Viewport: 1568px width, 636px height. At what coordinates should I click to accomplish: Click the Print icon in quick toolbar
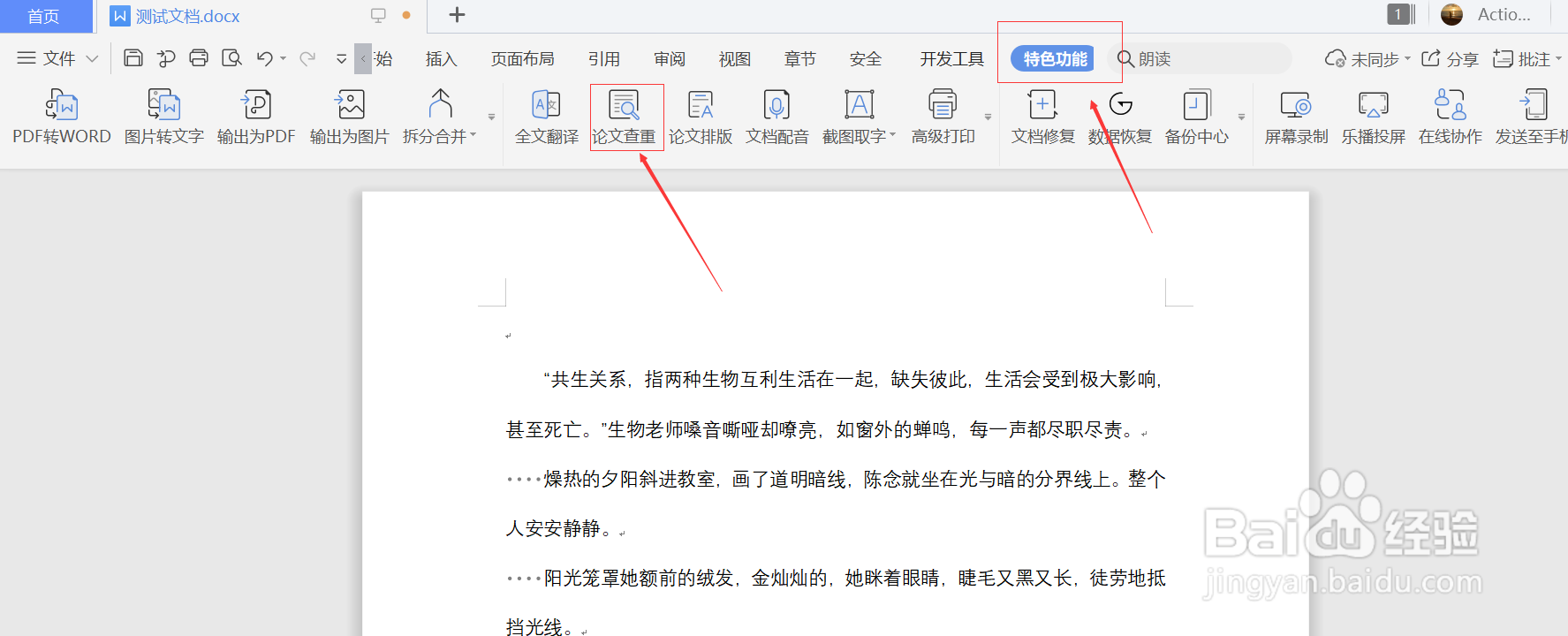tap(199, 58)
